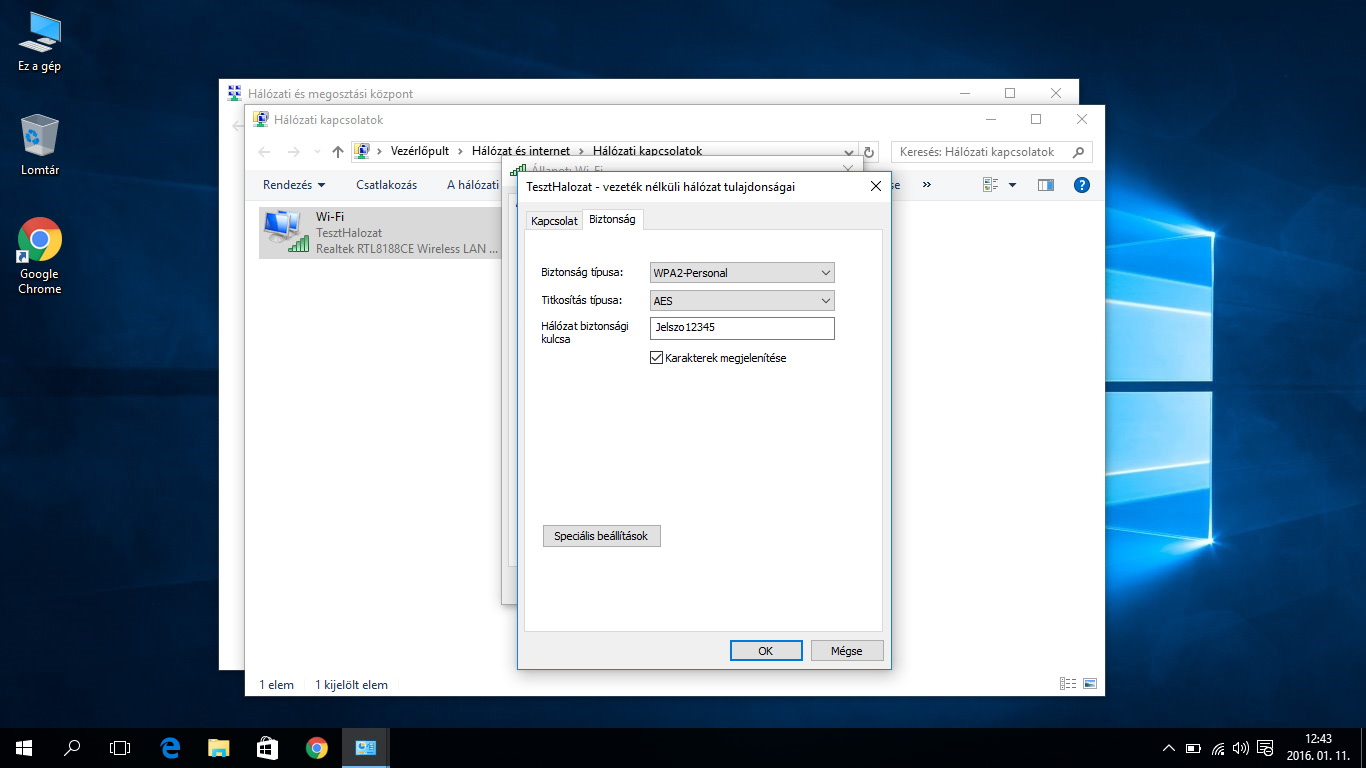Image resolution: width=1366 pixels, height=768 pixels.
Task: Open the Store icon in the taskbar
Action: (267, 747)
